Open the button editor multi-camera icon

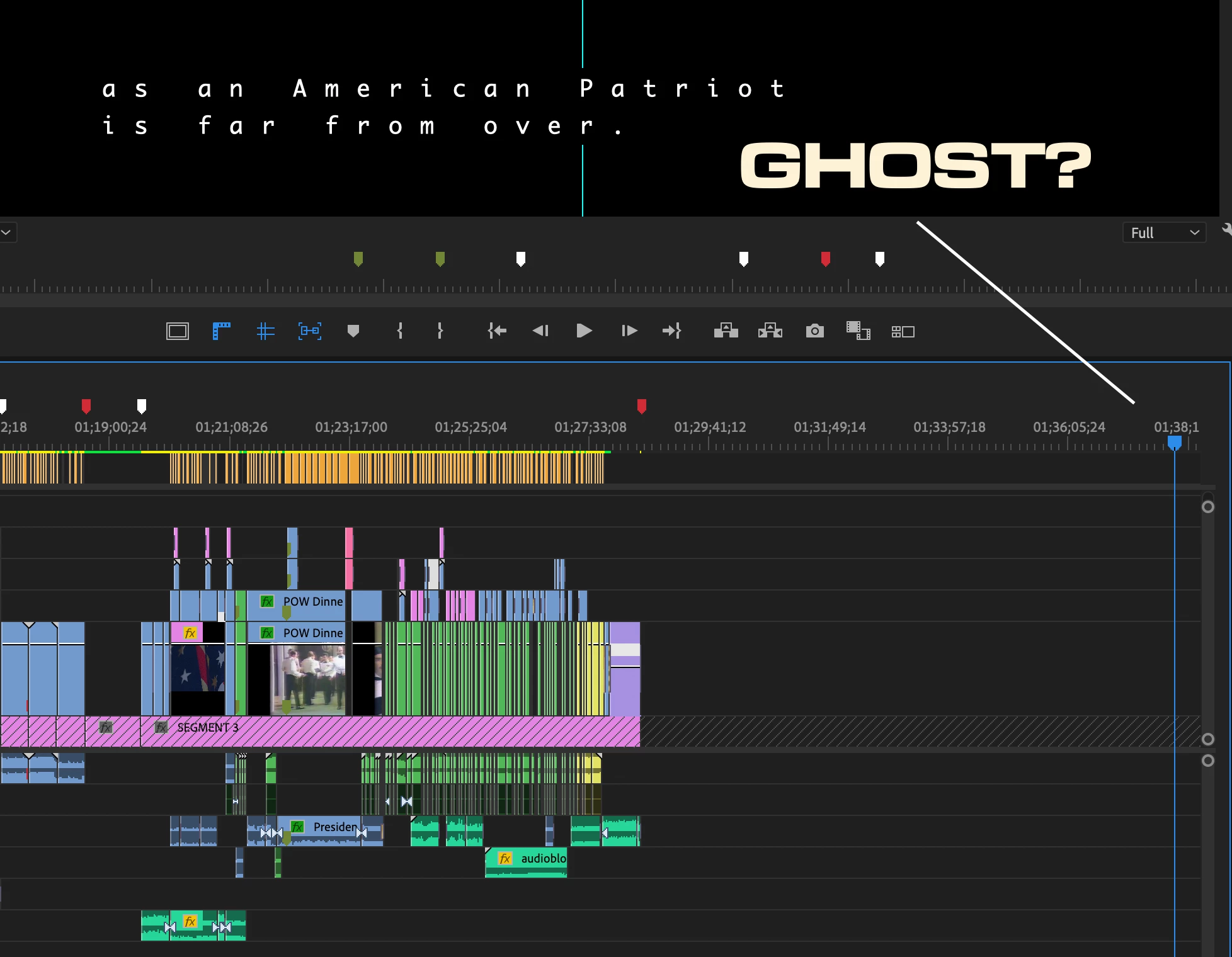tap(903, 331)
